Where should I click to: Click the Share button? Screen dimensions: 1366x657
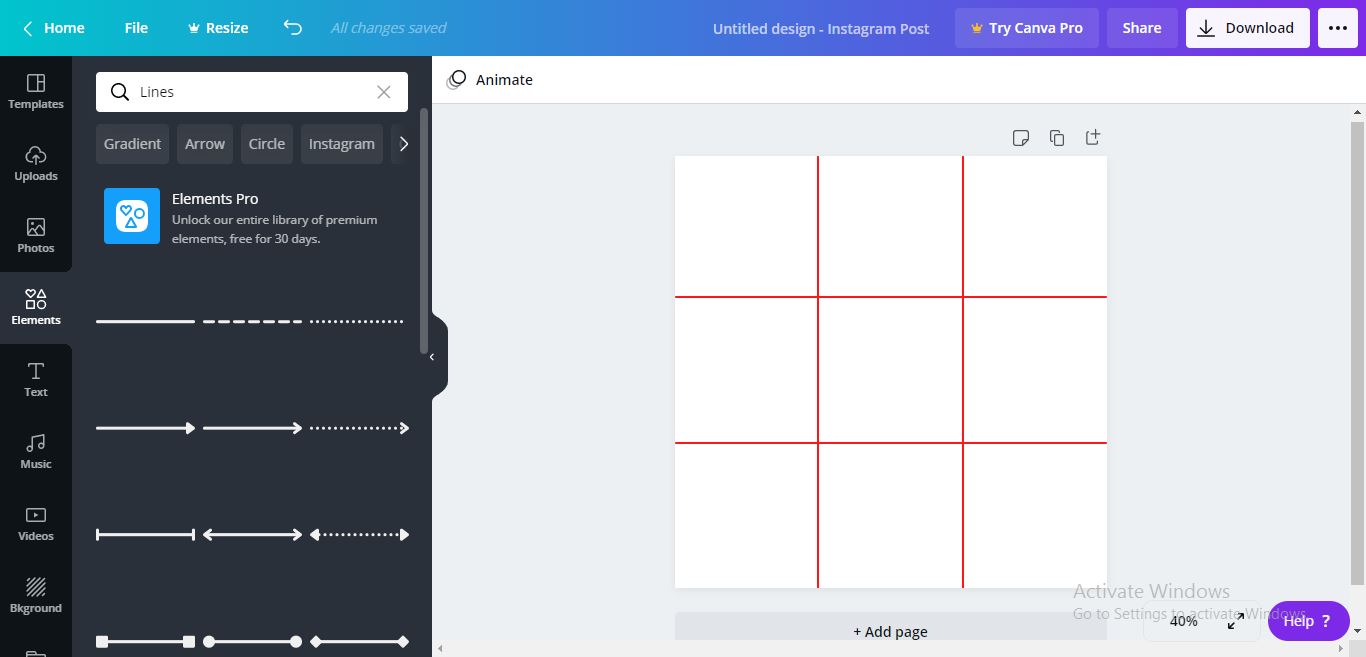coord(1142,27)
